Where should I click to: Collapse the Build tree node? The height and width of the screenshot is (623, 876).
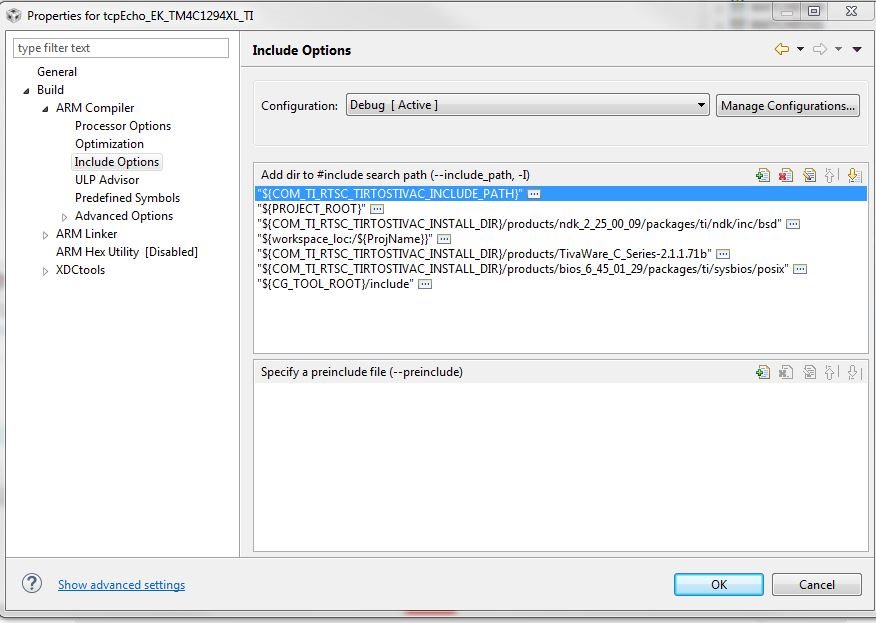pos(26,91)
